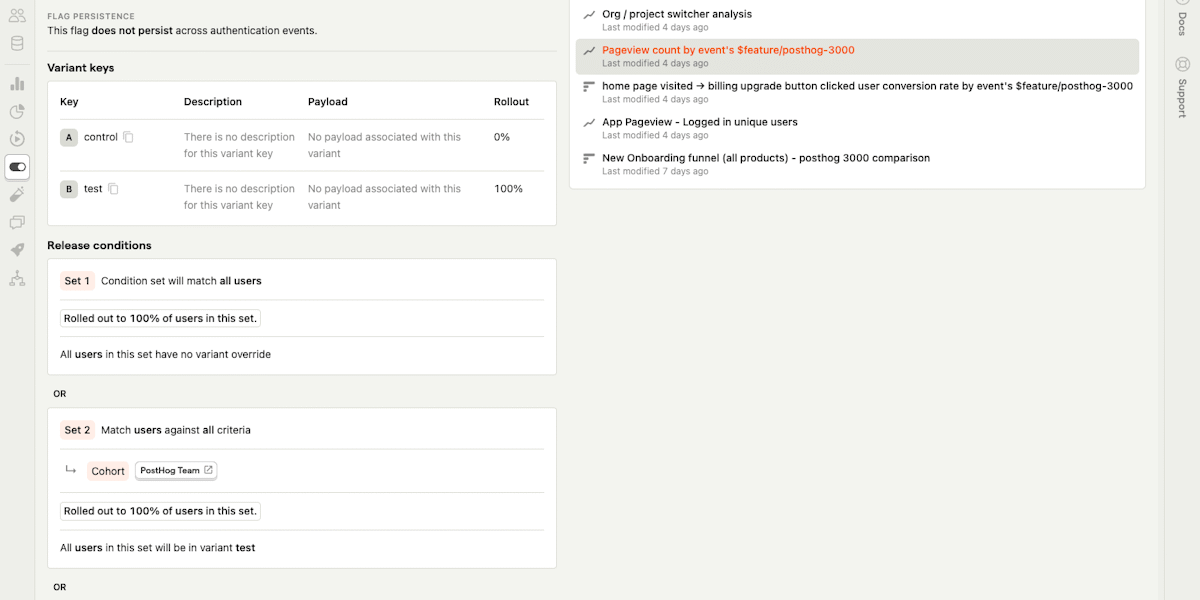Copy the test variant key
Viewport: 1200px width, 600px height.
point(113,189)
